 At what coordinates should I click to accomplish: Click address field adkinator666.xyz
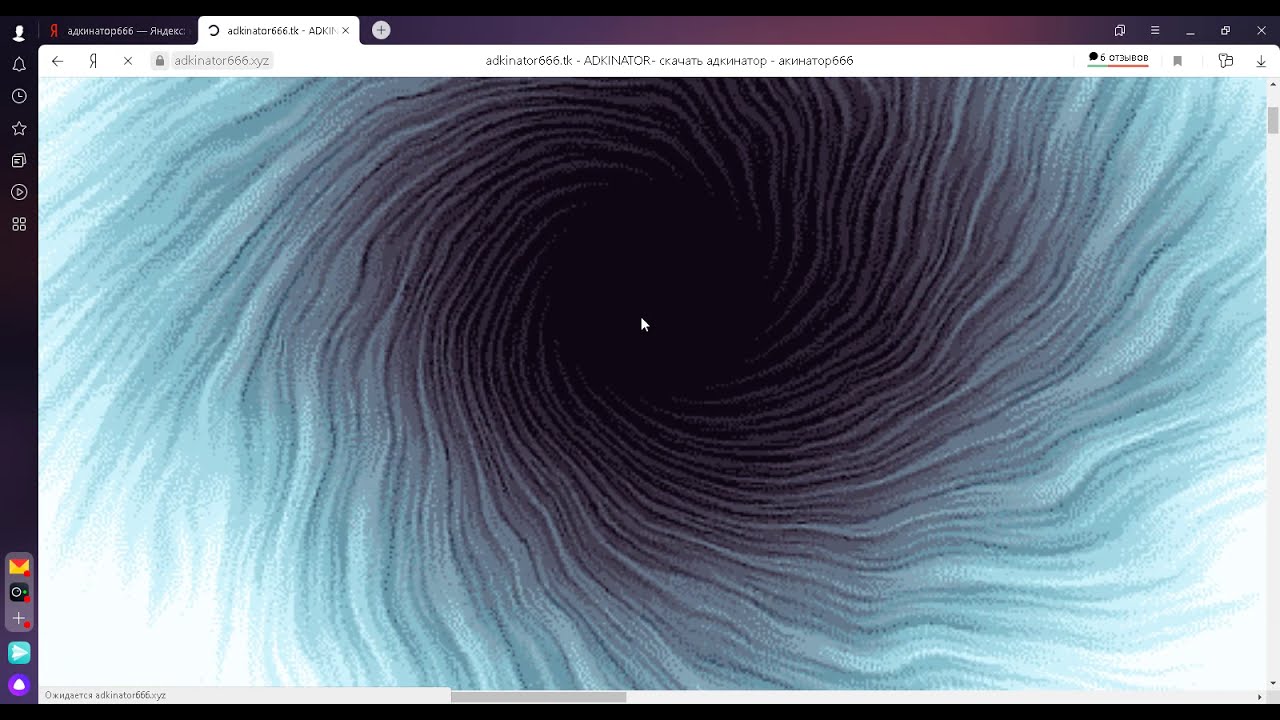pyautogui.click(x=221, y=61)
